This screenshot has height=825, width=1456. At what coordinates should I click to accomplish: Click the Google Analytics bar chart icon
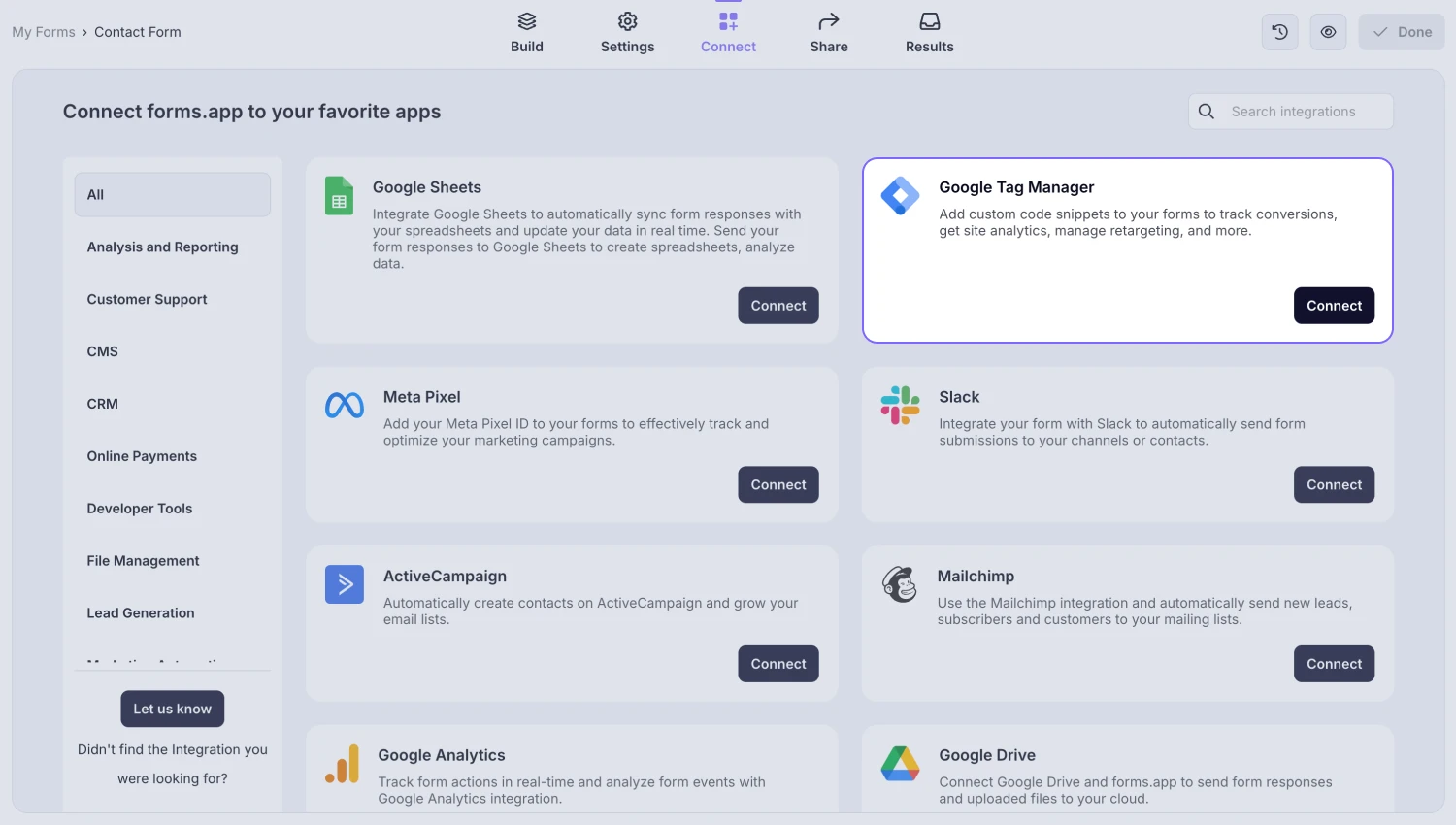click(x=343, y=764)
